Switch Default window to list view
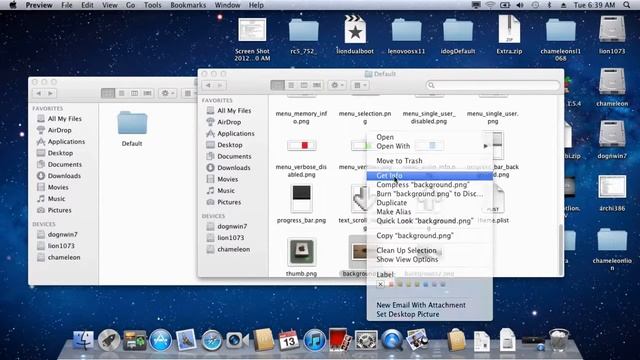The height and width of the screenshot is (360, 640). 291,85
